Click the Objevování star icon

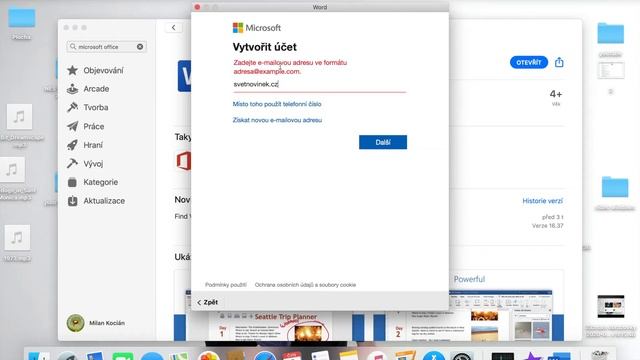pos(73,70)
